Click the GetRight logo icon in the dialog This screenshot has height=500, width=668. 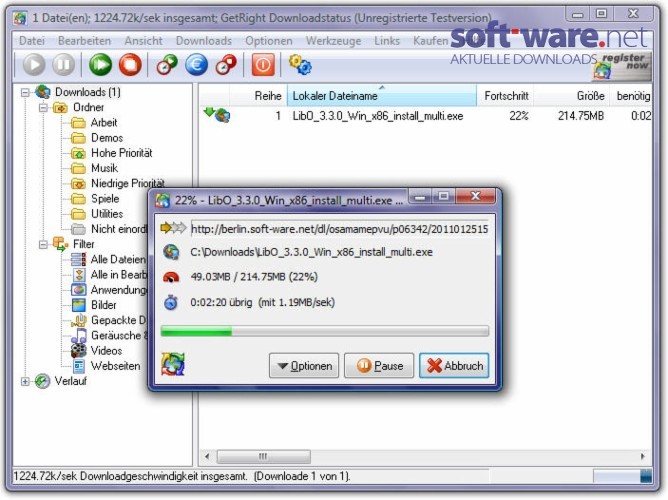tap(173, 364)
